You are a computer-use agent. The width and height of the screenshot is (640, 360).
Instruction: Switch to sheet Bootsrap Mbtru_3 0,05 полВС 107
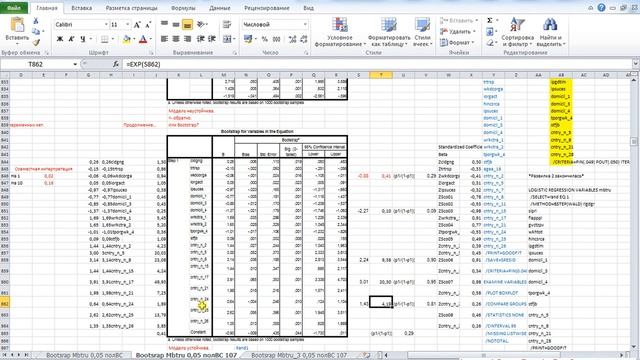point(299,355)
